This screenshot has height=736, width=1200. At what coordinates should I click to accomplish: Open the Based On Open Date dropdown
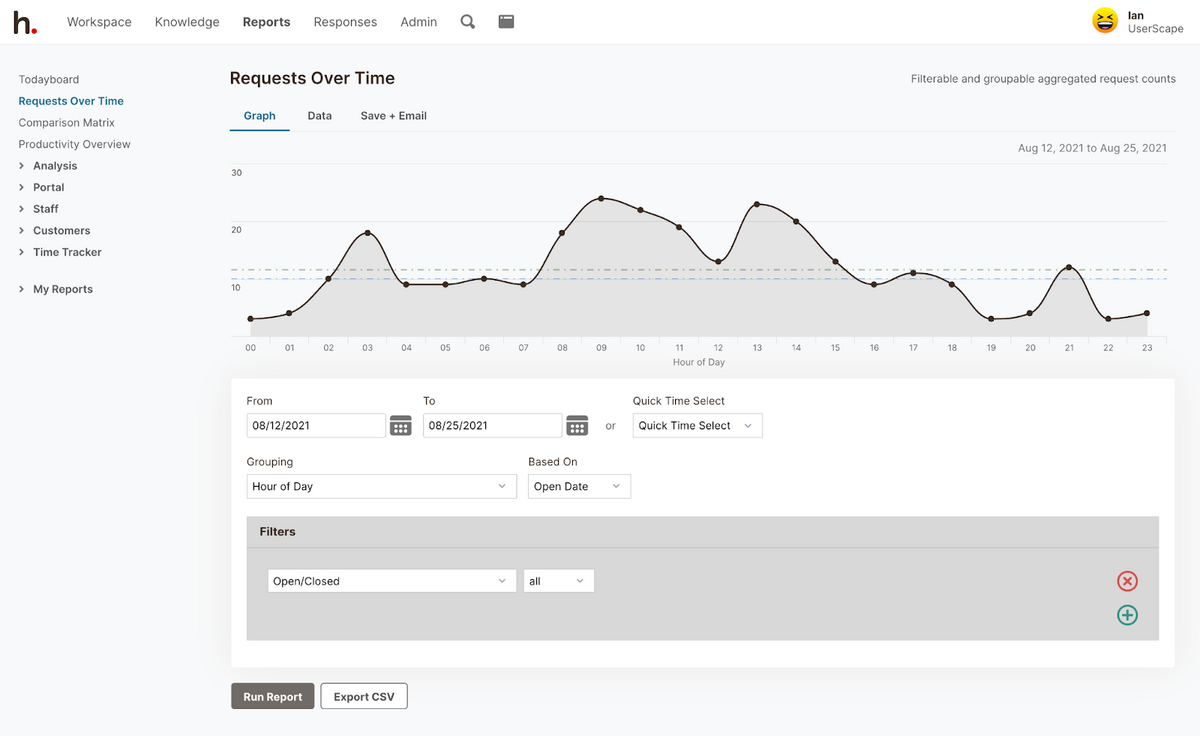(579, 486)
